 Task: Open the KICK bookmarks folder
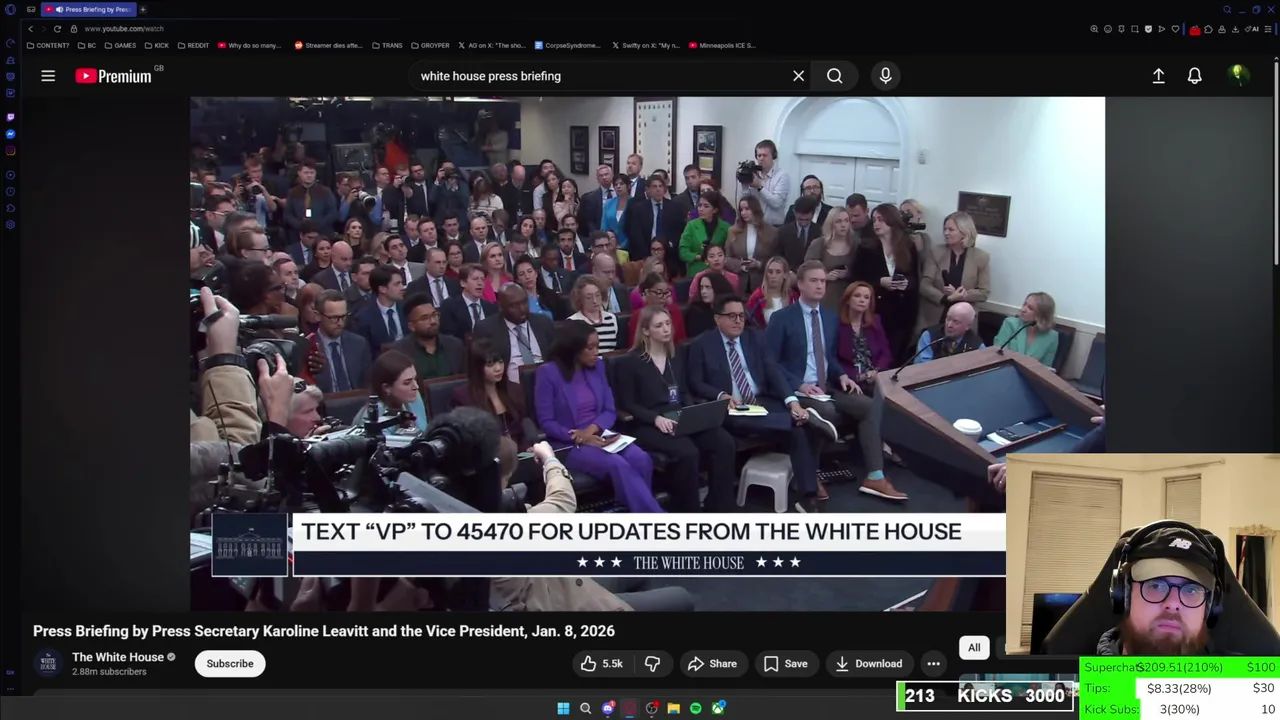(x=157, y=45)
